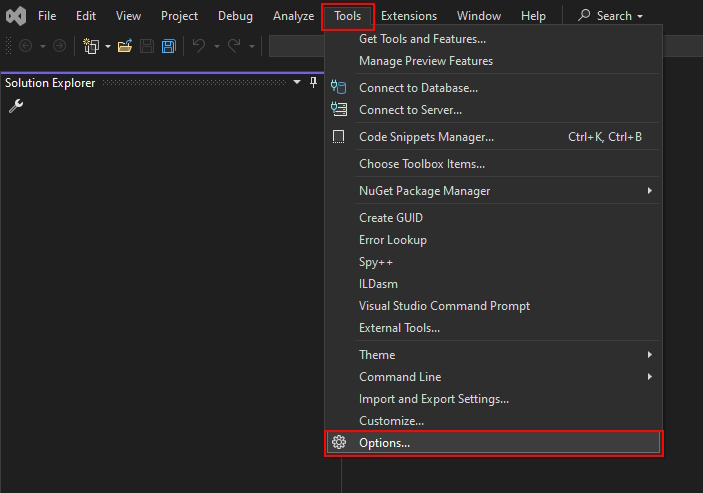Image resolution: width=703 pixels, height=493 pixels.
Task: Click the Save All toolbar icon
Action: (x=168, y=46)
